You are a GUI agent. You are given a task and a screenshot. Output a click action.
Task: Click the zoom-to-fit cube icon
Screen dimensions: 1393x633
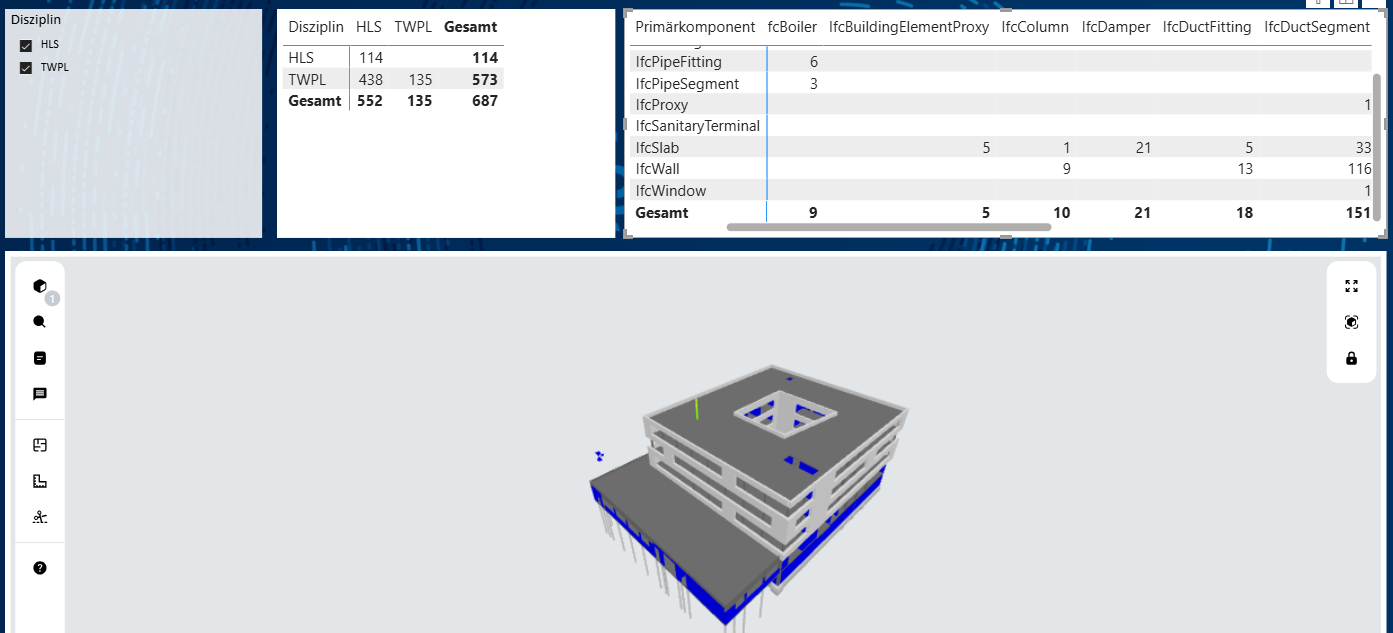pyautogui.click(x=1352, y=322)
